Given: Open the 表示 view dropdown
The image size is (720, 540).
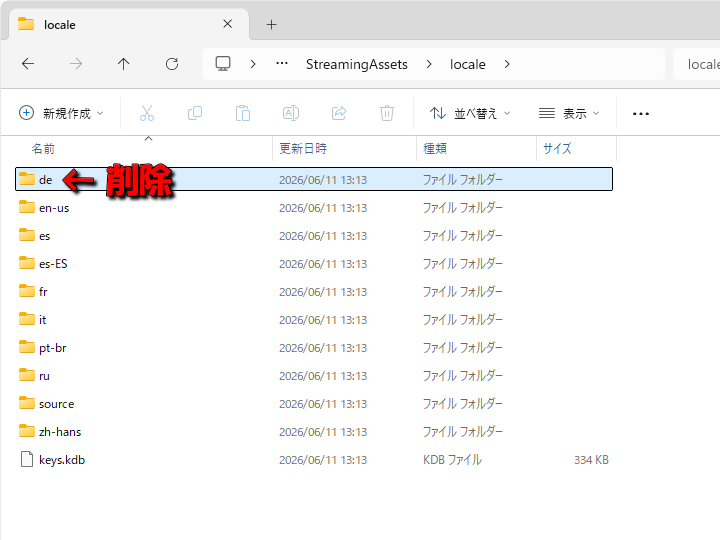Looking at the screenshot, I should point(569,113).
